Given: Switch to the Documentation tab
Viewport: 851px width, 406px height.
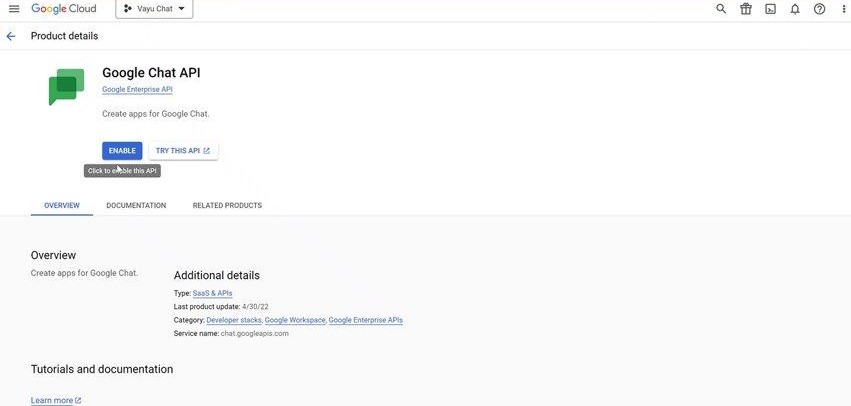Looking at the screenshot, I should point(136,205).
